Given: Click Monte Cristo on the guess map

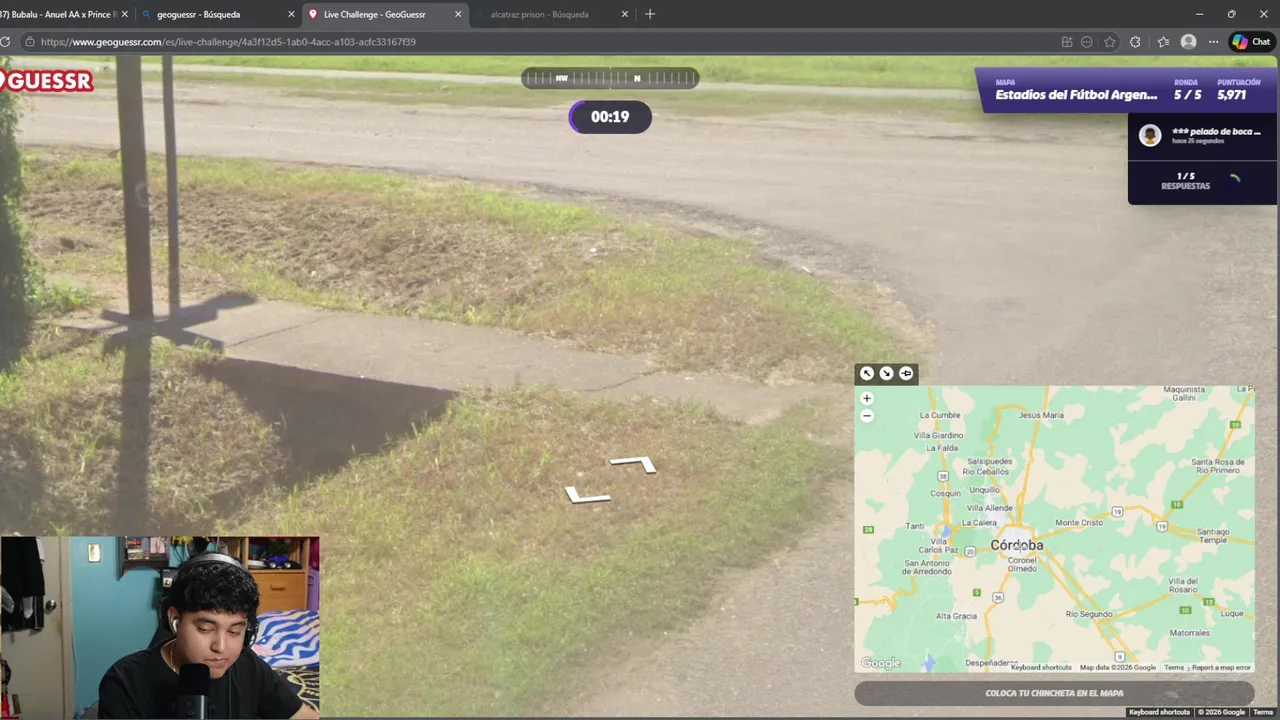Looking at the screenshot, I should (x=1079, y=522).
